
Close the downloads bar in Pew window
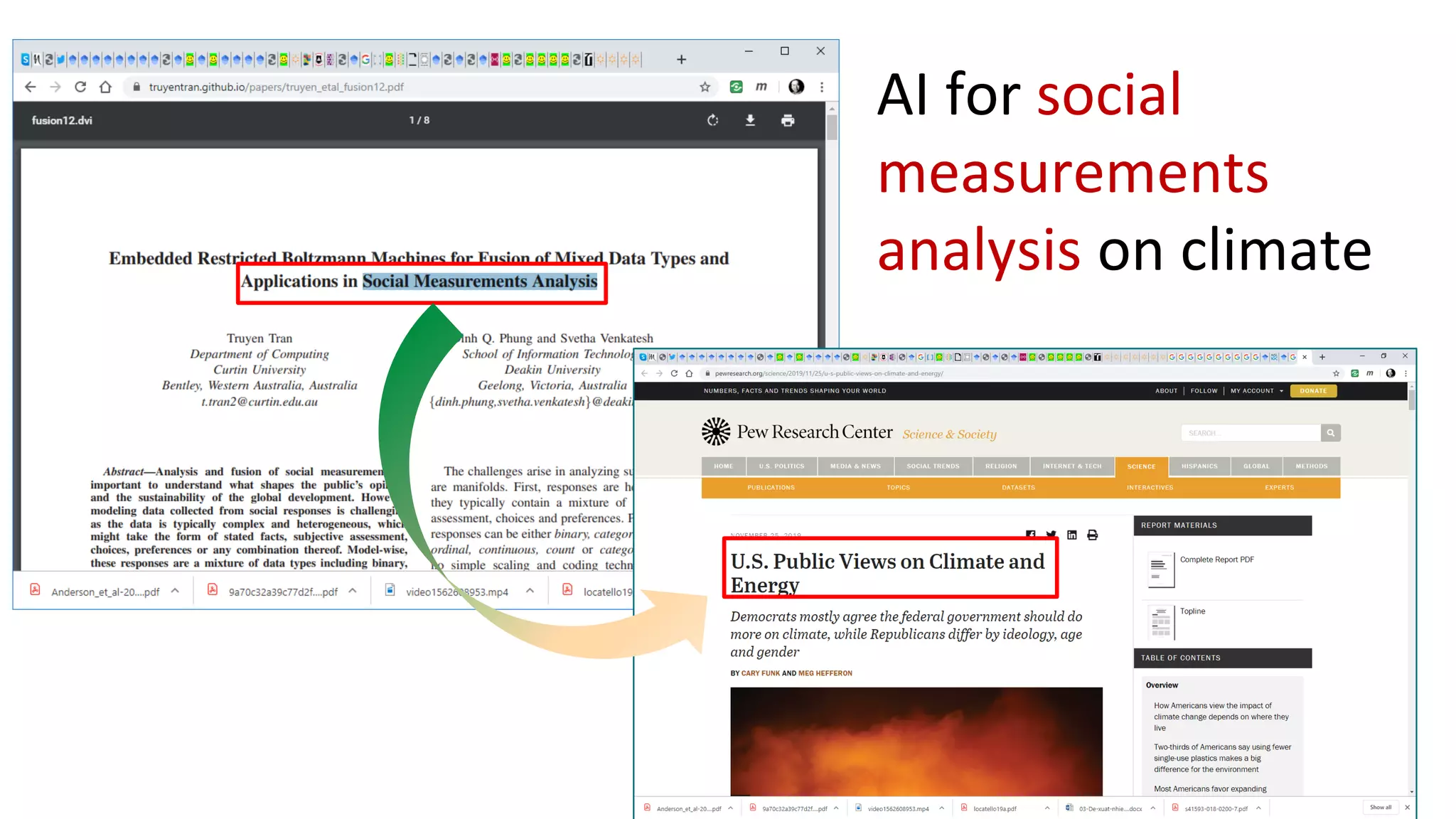pyautogui.click(x=1407, y=808)
